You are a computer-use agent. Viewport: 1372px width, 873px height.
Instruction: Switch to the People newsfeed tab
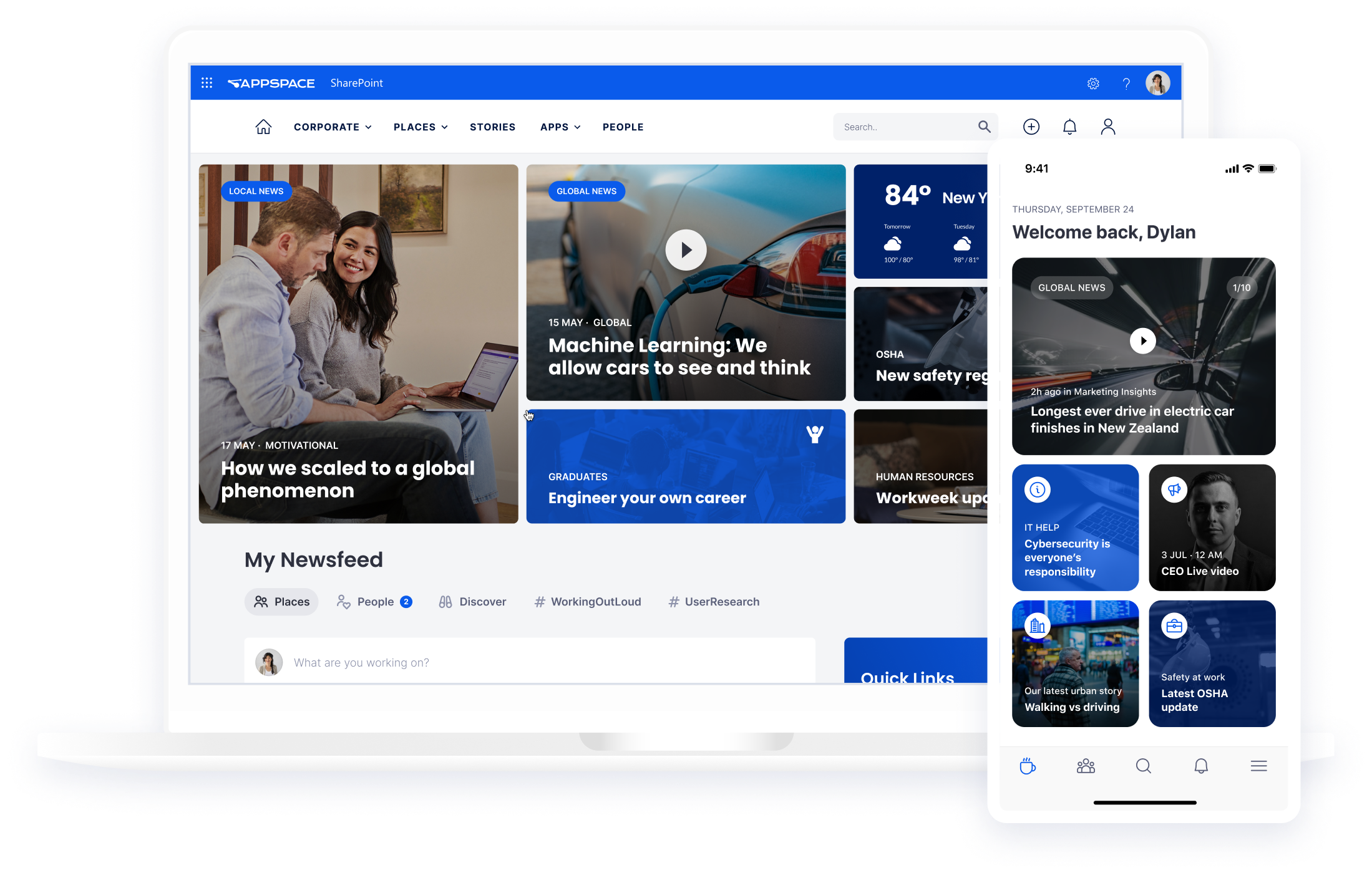(374, 601)
